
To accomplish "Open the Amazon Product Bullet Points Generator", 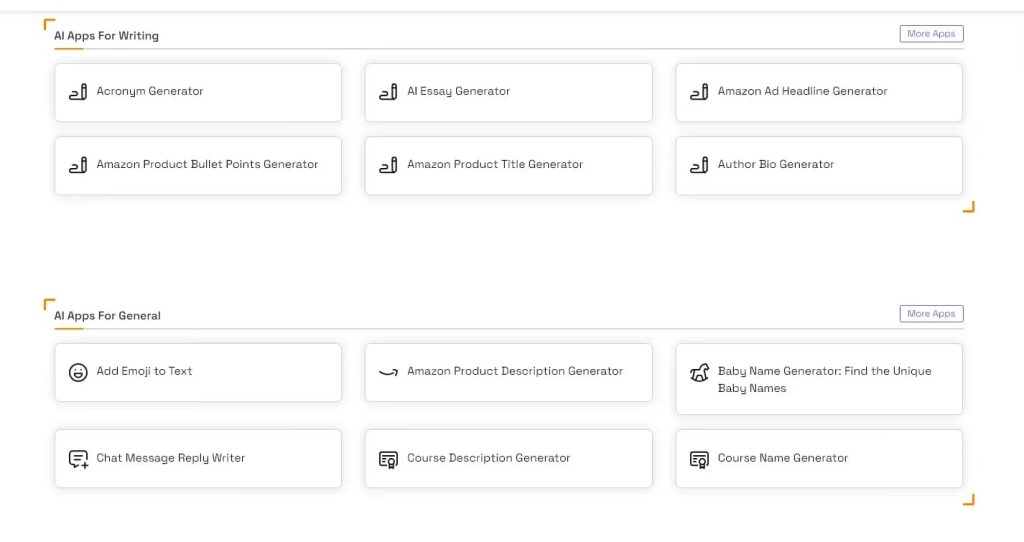I will (x=207, y=165).
